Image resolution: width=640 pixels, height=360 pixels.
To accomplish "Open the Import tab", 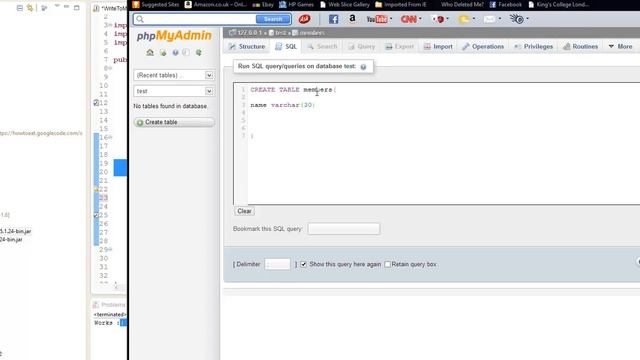I will (x=438, y=47).
